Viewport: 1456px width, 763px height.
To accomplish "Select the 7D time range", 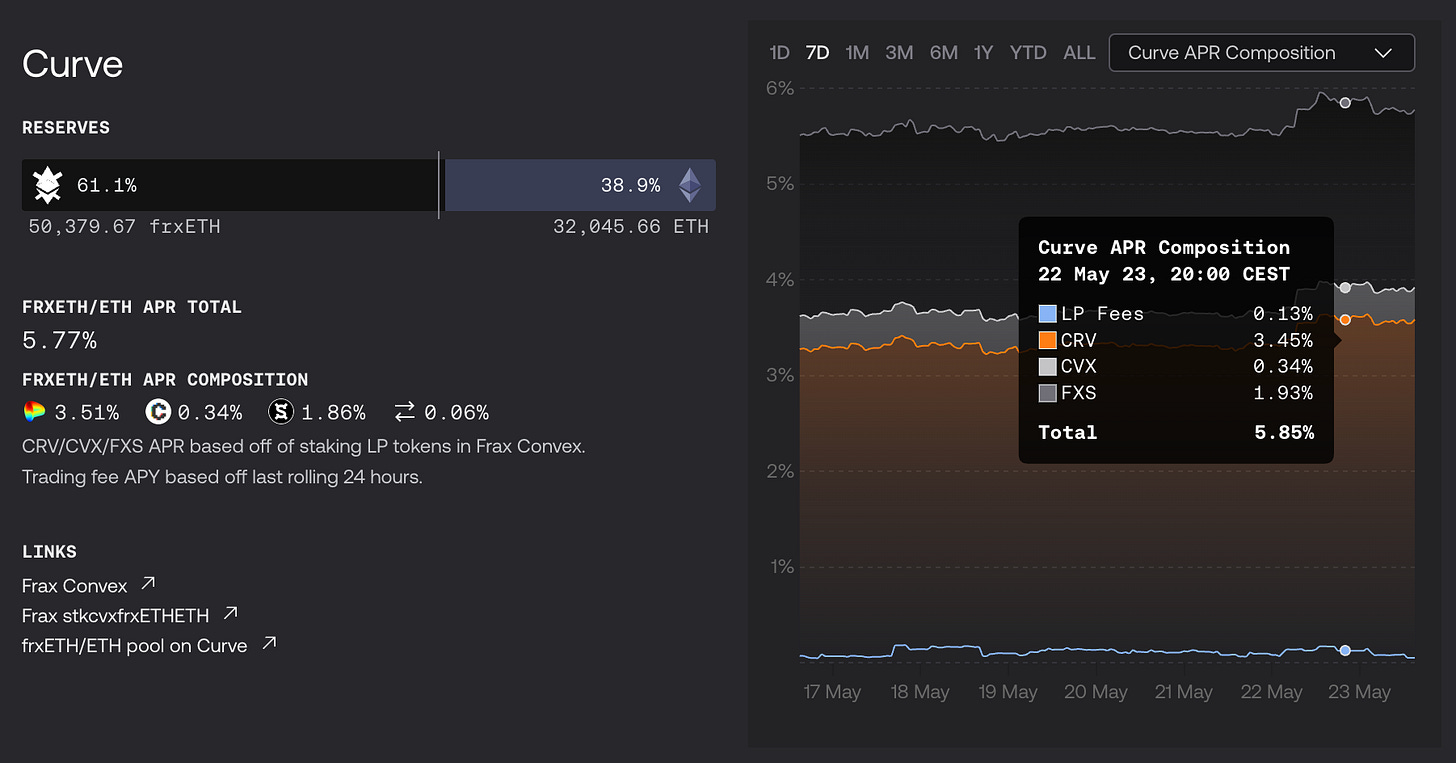I will (x=818, y=53).
